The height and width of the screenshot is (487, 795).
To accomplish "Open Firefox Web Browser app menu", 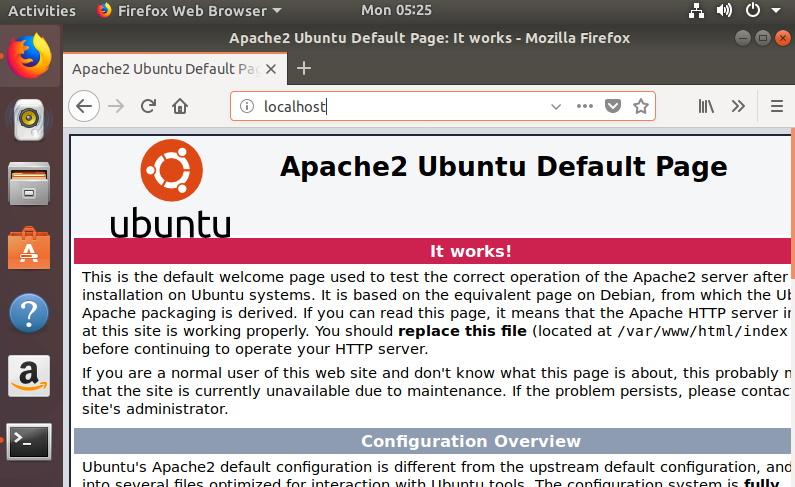I will pyautogui.click(x=189, y=11).
